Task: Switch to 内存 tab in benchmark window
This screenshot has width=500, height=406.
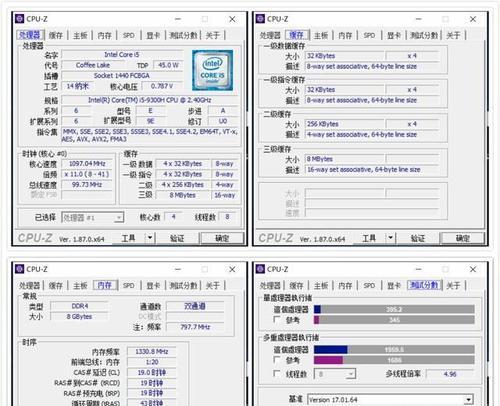Action: click(345, 285)
